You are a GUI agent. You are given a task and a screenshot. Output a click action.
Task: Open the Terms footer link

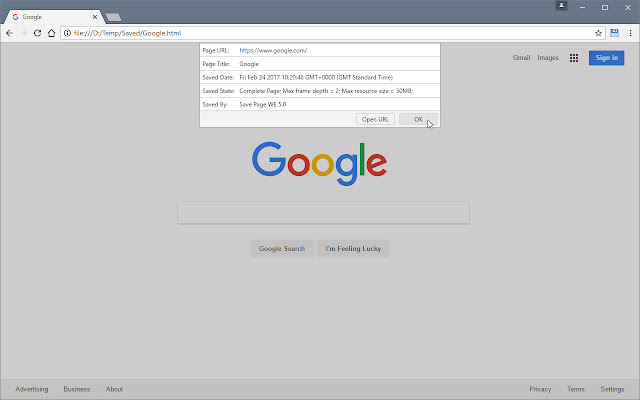point(576,389)
